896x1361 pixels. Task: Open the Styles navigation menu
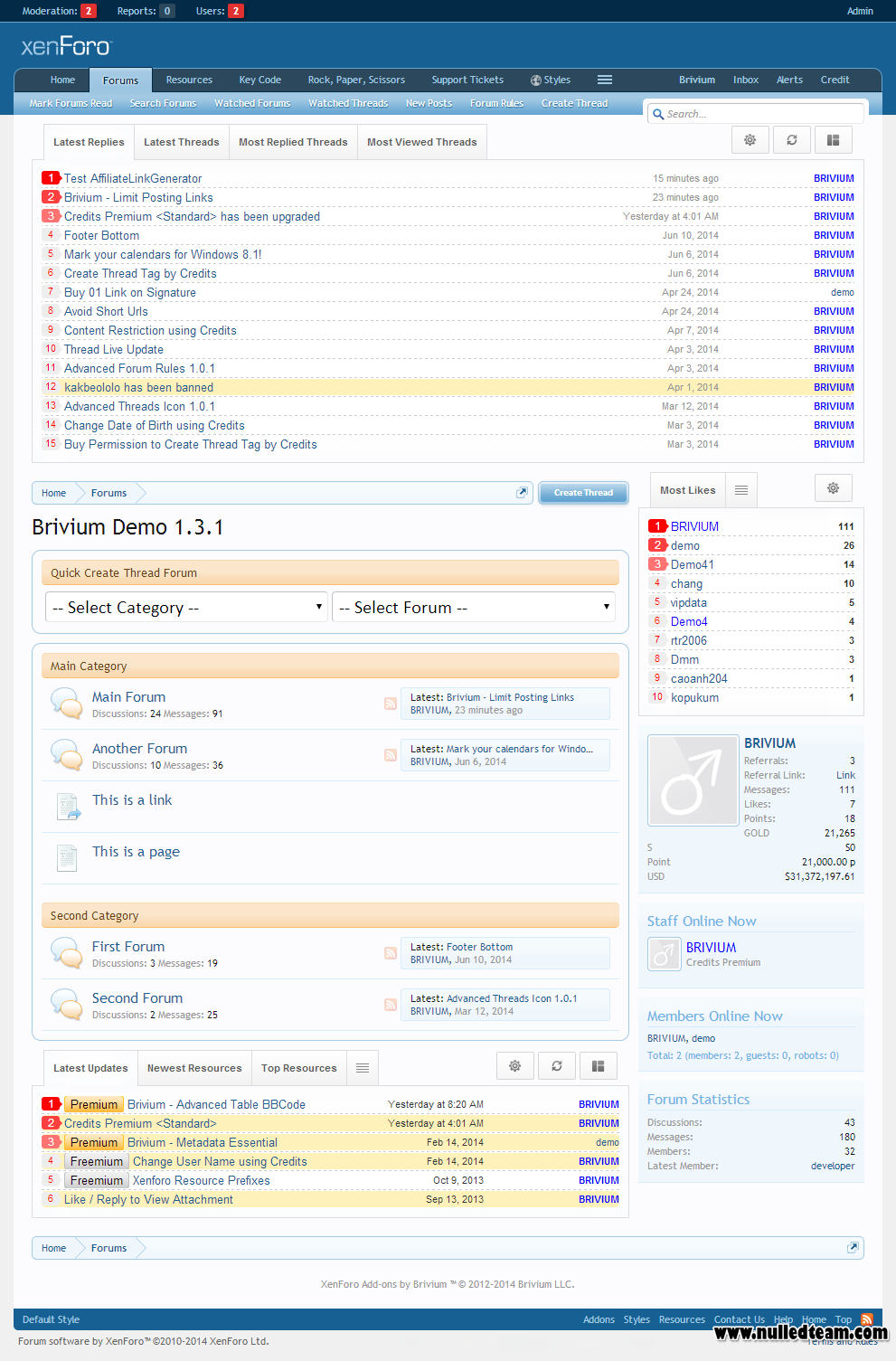pos(551,80)
